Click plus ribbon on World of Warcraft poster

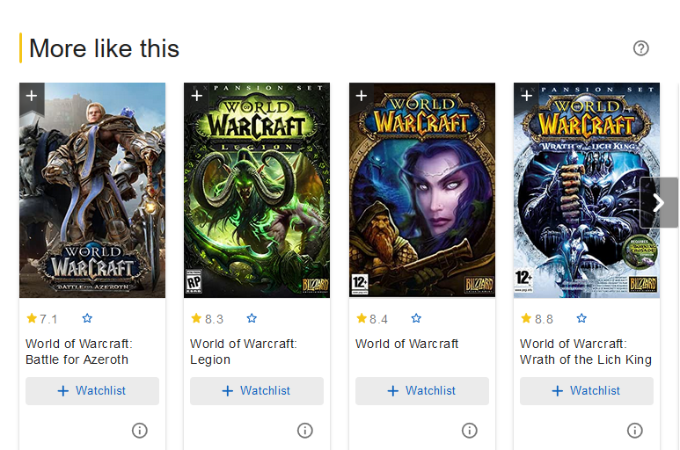coord(361,96)
